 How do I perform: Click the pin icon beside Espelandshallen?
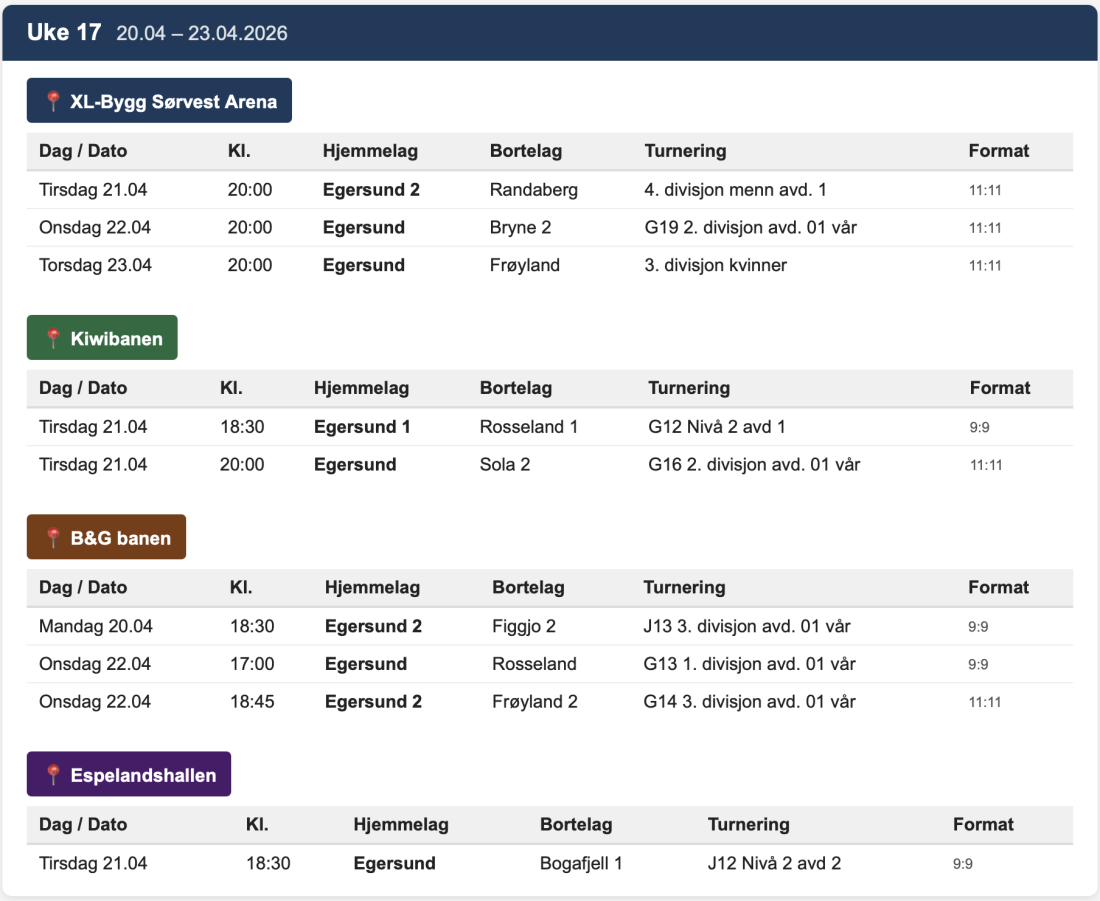[x=54, y=775]
